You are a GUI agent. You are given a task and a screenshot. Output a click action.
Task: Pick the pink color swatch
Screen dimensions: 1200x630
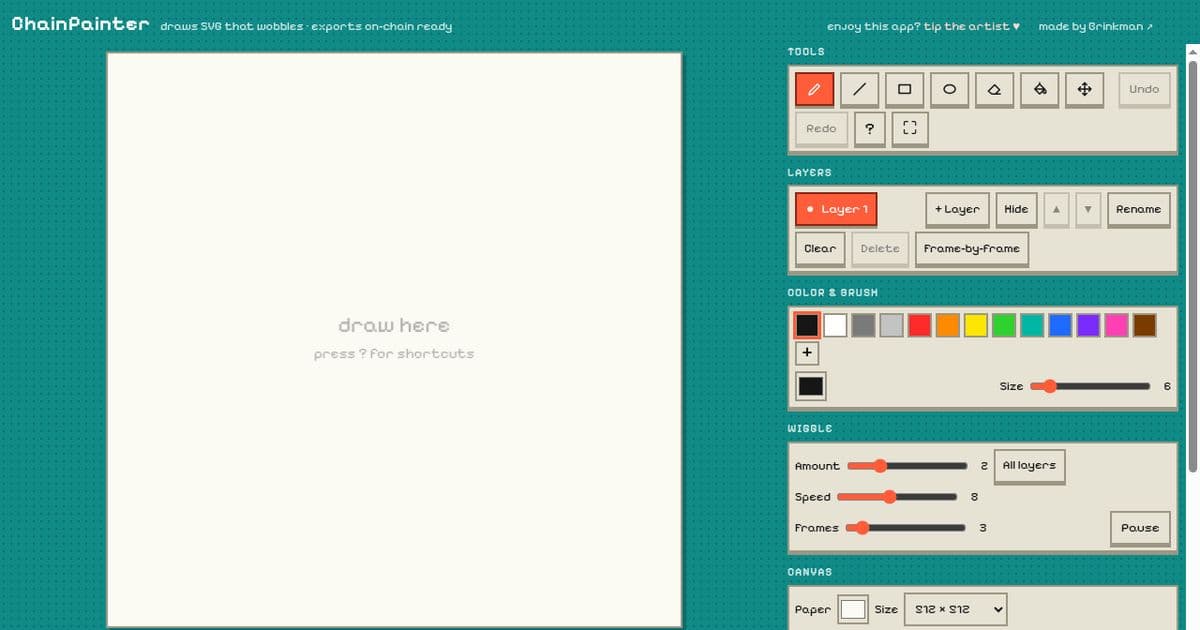point(1116,325)
